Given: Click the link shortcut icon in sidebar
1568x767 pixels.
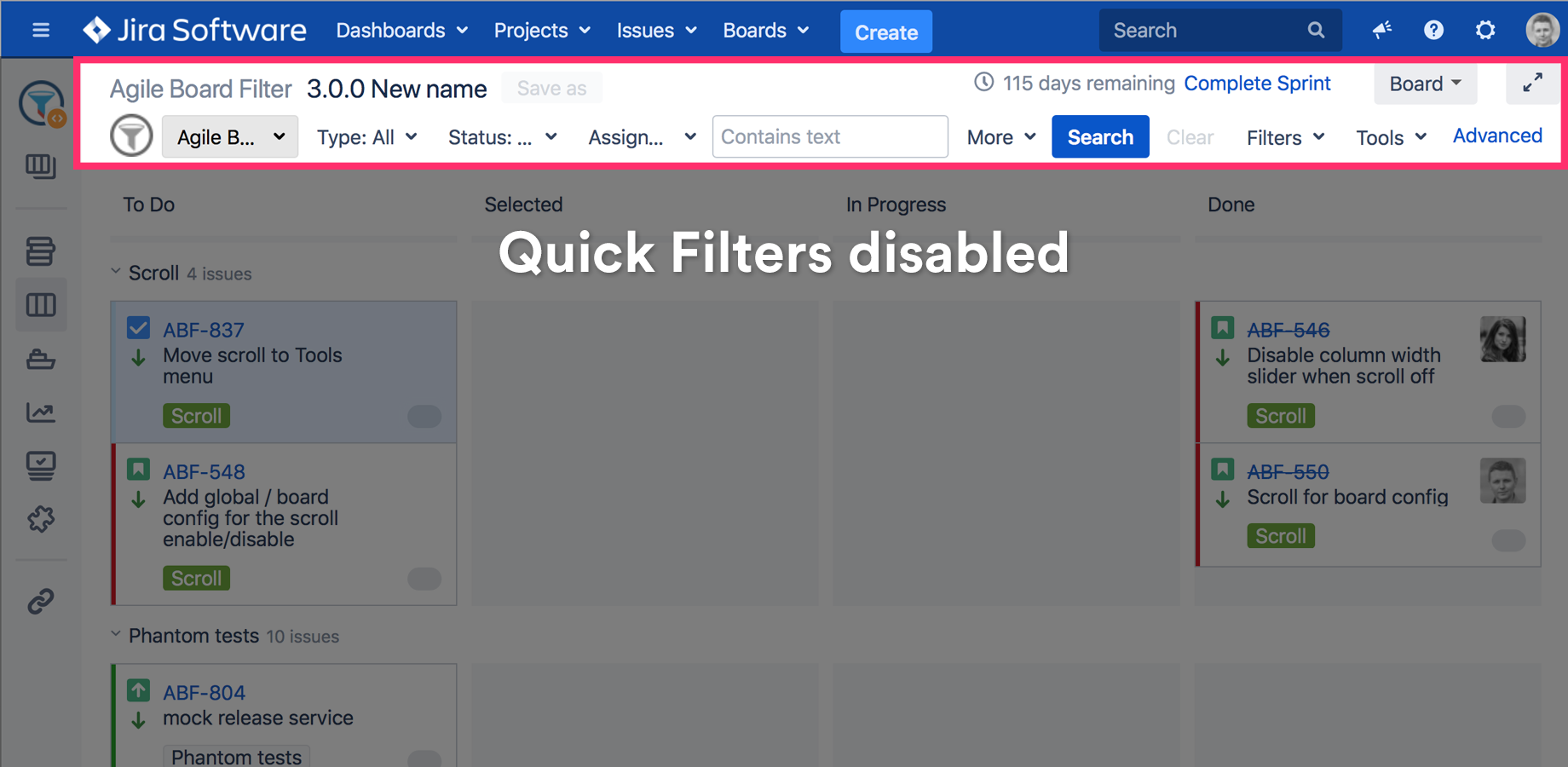Looking at the screenshot, I should [40, 602].
